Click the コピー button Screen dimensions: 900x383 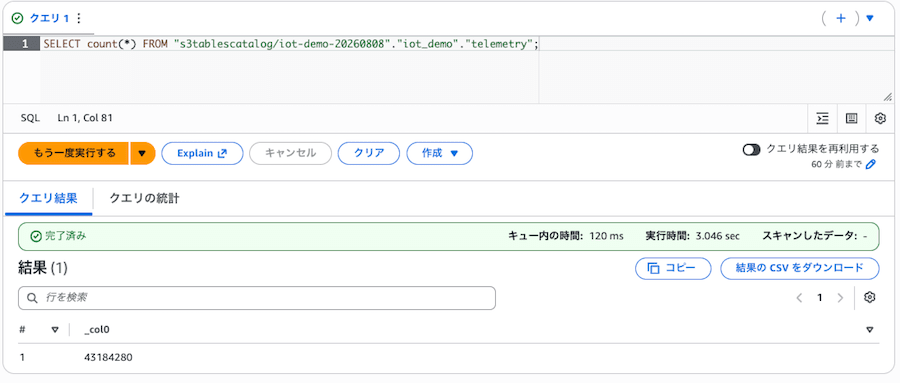673,268
